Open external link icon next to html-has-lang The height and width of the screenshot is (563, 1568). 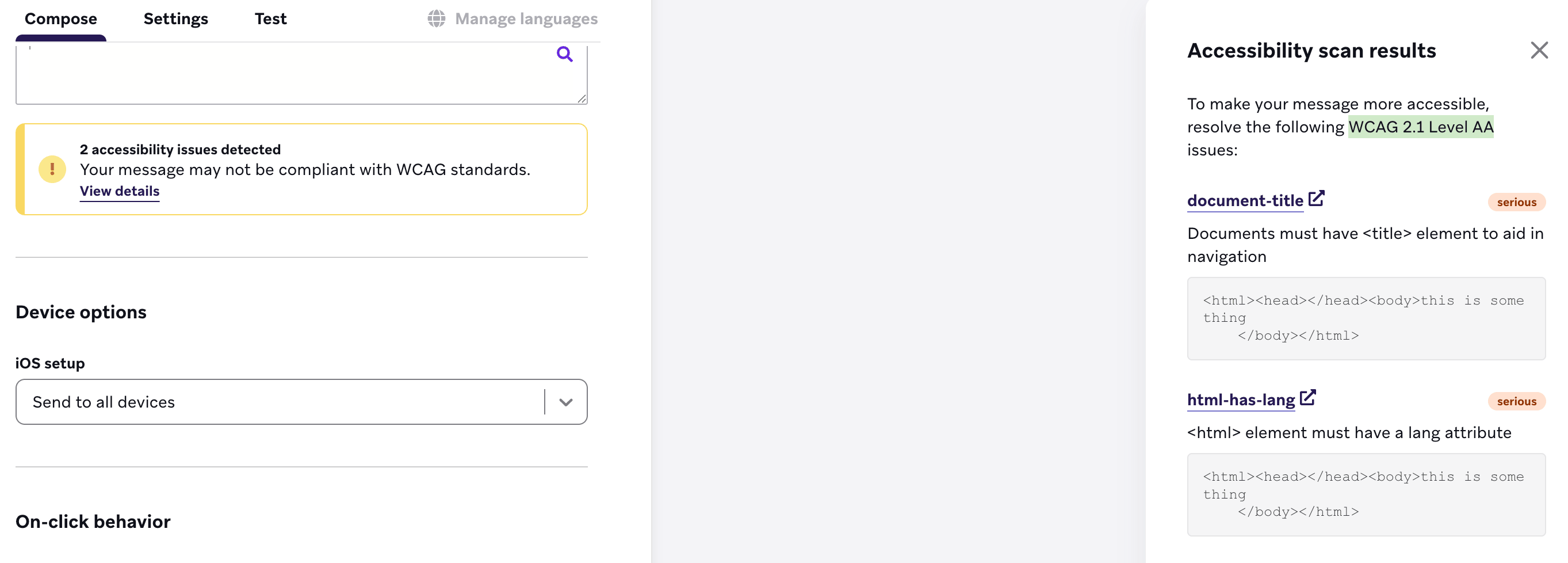[x=1307, y=398]
